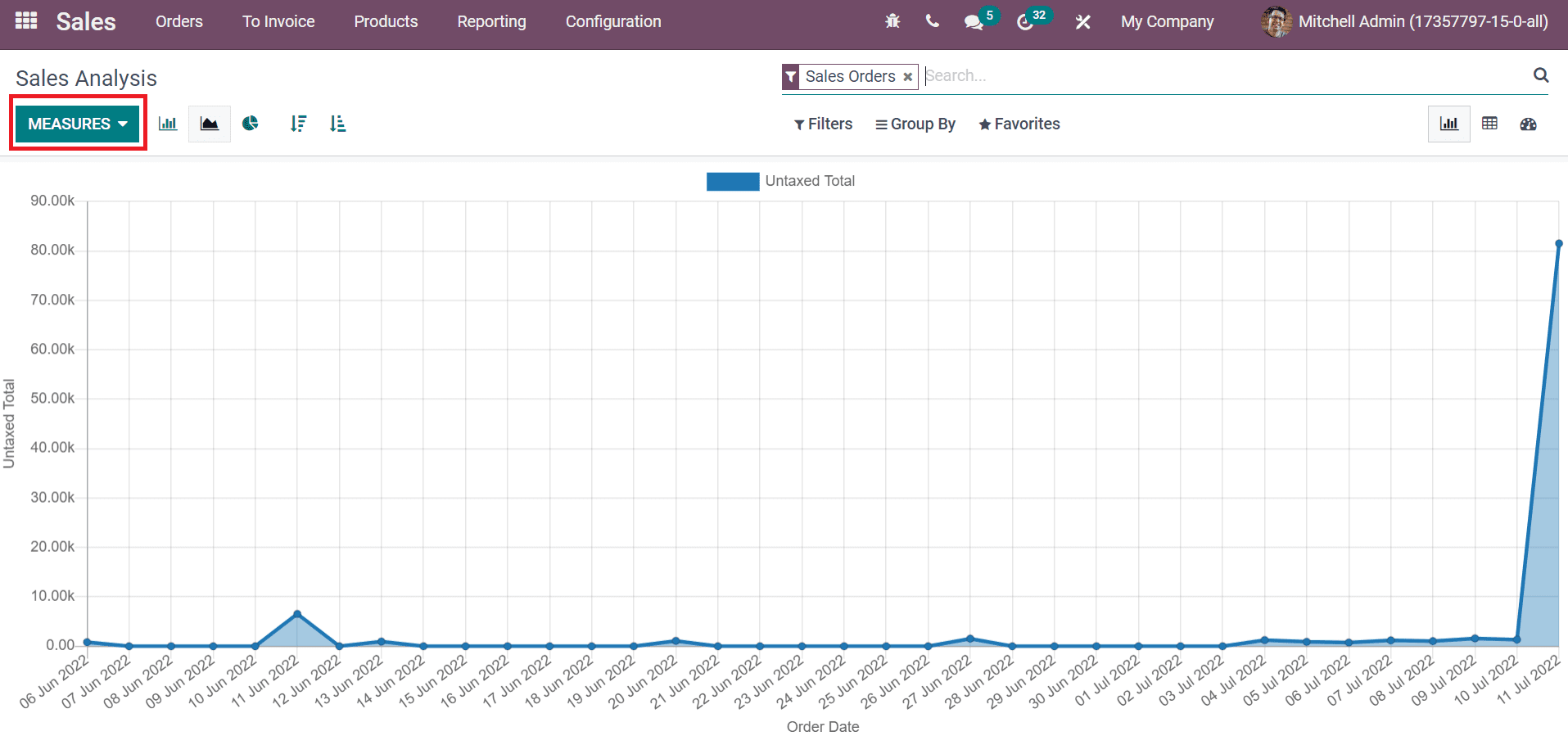
Task: Click the 04 Jul 2022 data point
Action: pos(1264,640)
